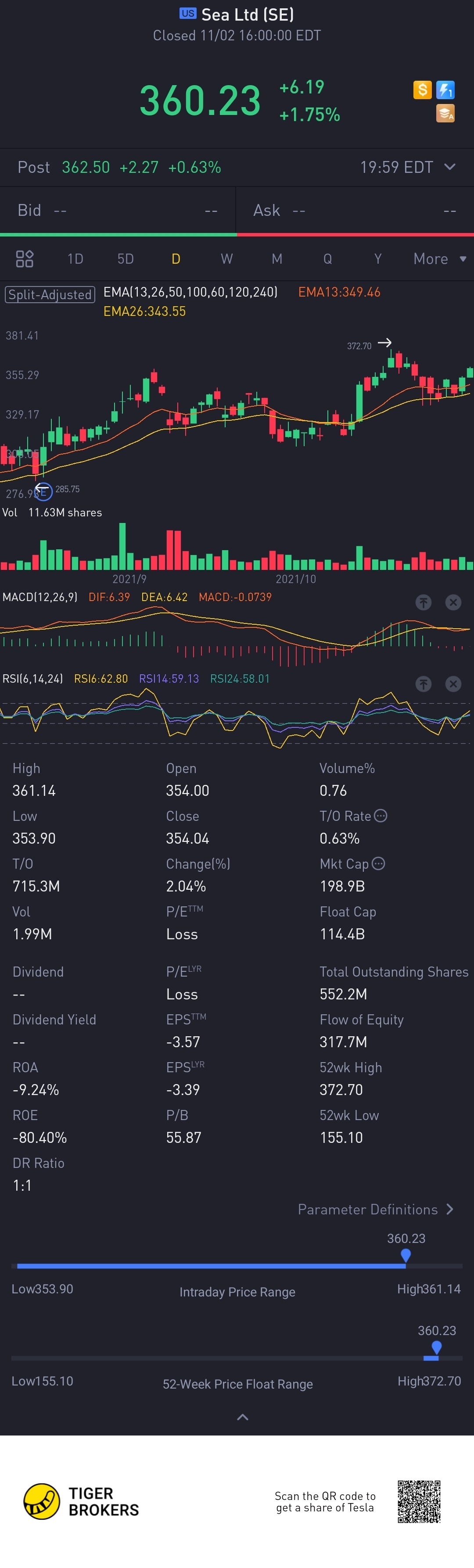Tap the yellow dollar sign badge icon
Image resolution: width=474 pixels, height=1568 pixels.
point(422,90)
